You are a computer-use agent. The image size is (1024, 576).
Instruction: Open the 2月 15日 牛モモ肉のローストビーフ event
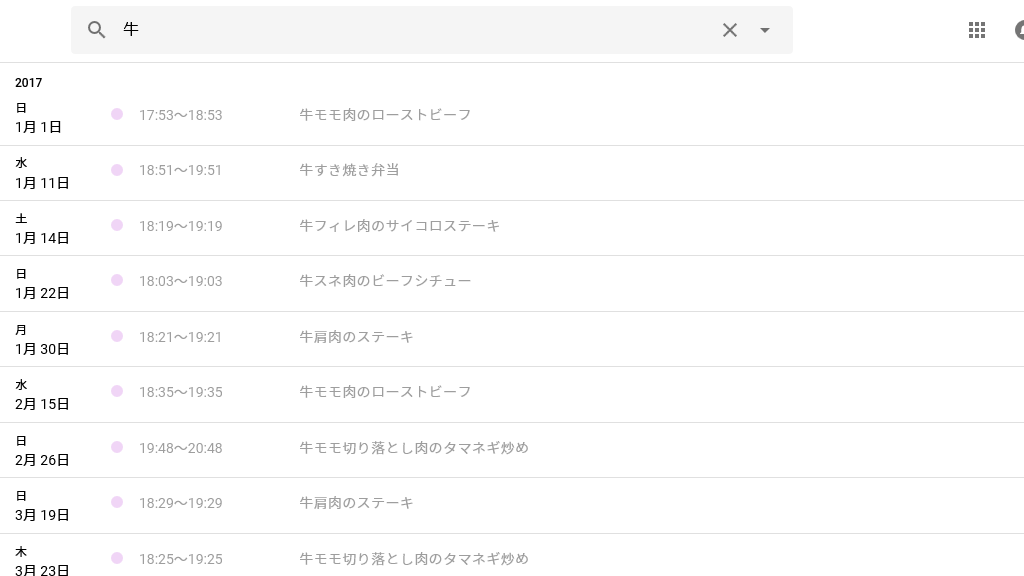[385, 392]
